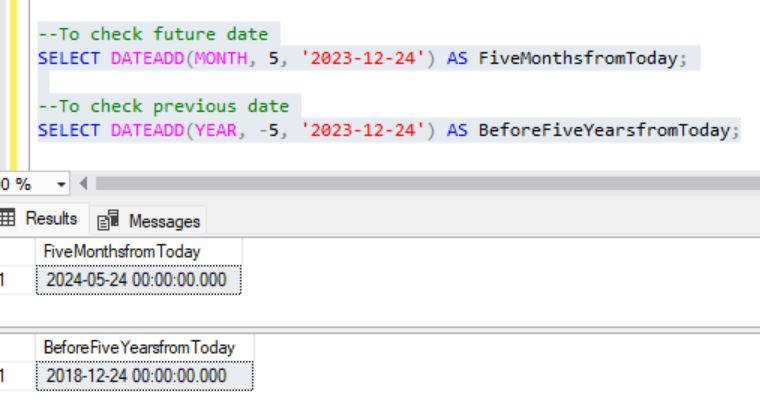The width and height of the screenshot is (760, 406).
Task: Click the DATEADD function in the first query
Action: (x=143, y=58)
